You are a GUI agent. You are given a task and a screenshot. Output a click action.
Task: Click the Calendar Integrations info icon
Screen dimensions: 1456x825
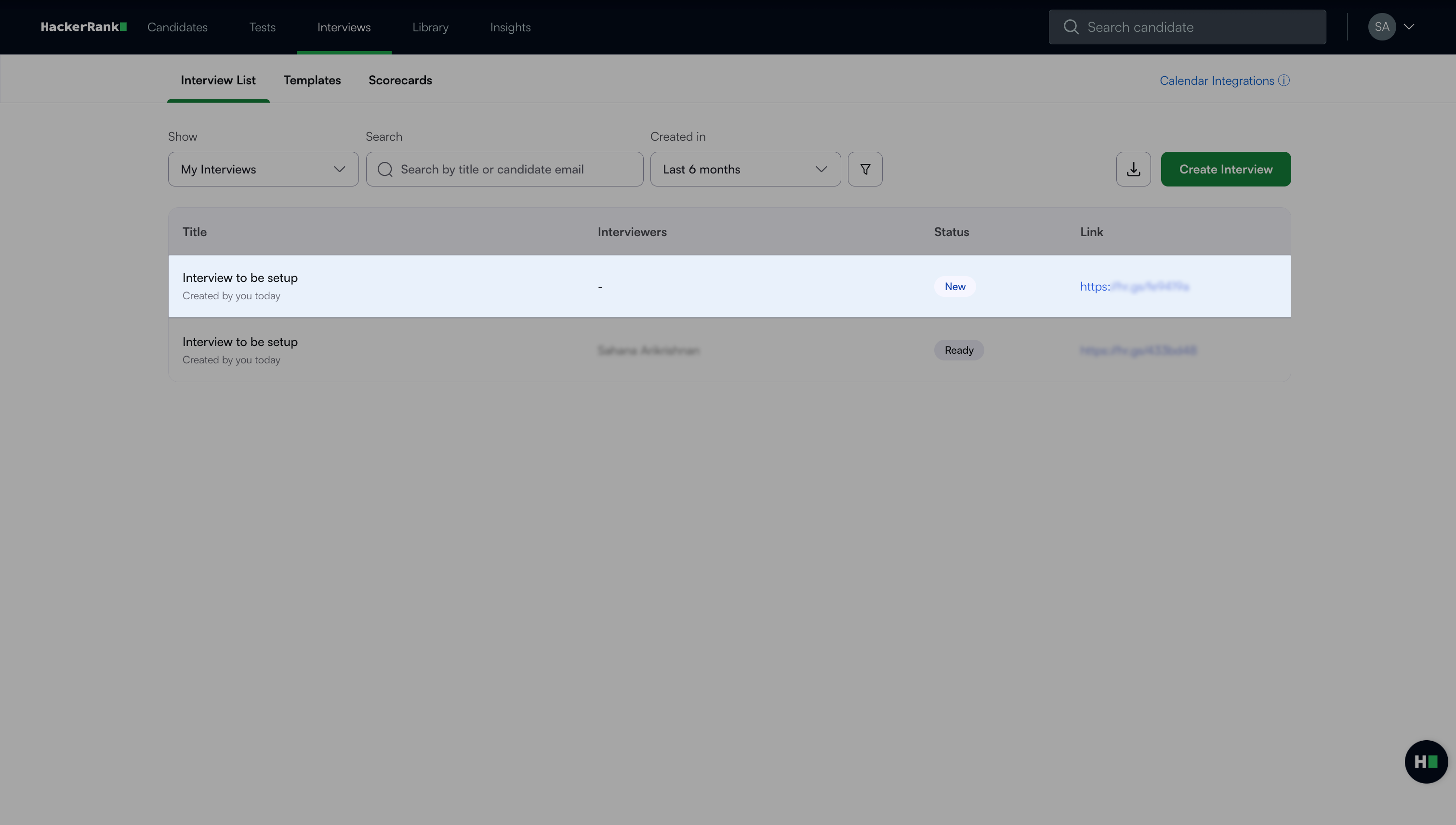click(1284, 80)
